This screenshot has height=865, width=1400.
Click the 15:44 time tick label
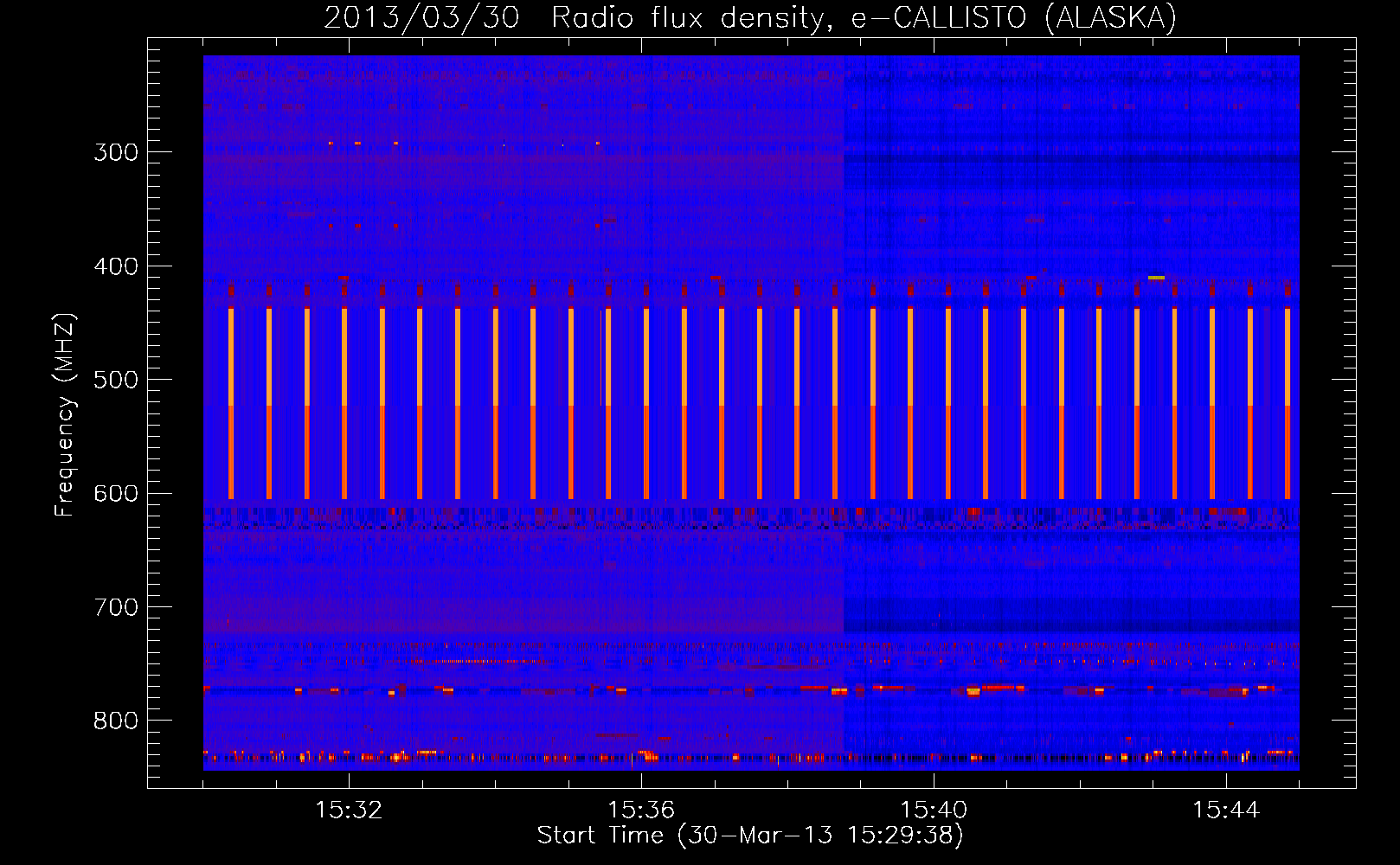1226,811
